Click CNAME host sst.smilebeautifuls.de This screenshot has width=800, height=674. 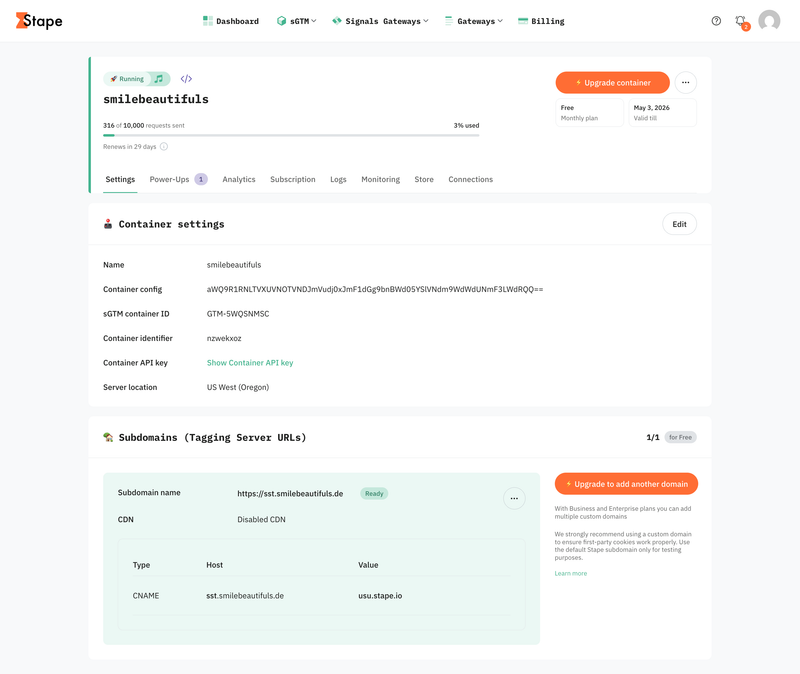pyautogui.click(x=245, y=595)
